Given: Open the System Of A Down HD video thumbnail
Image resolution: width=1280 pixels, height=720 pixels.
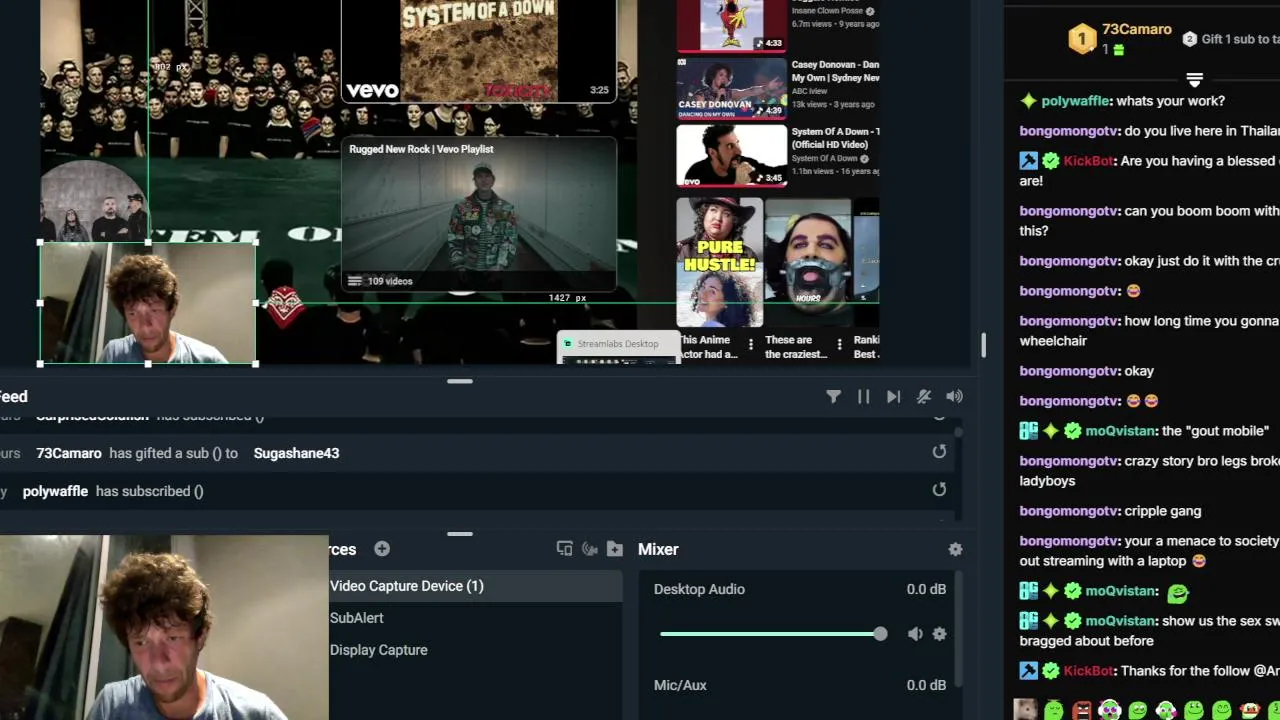Looking at the screenshot, I should point(732,155).
